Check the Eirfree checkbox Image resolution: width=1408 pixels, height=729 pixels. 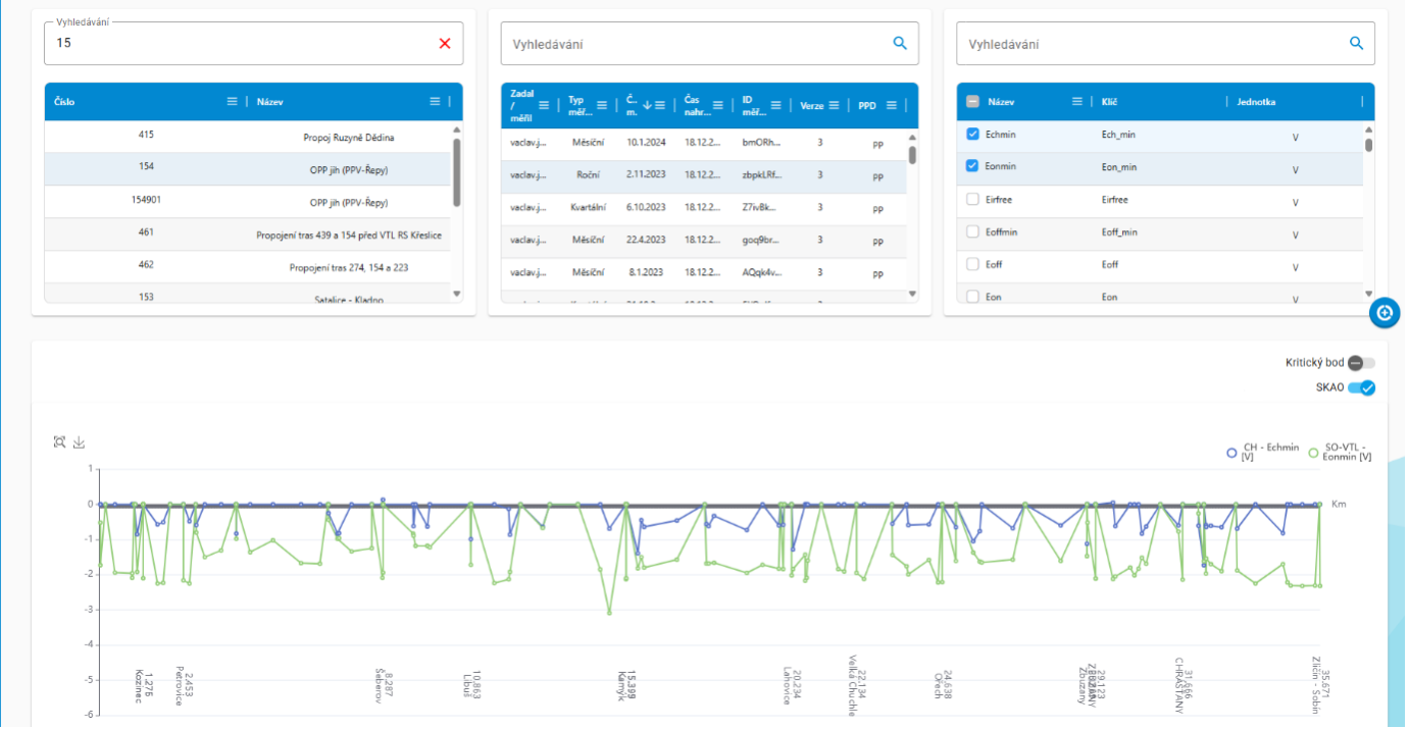973,200
